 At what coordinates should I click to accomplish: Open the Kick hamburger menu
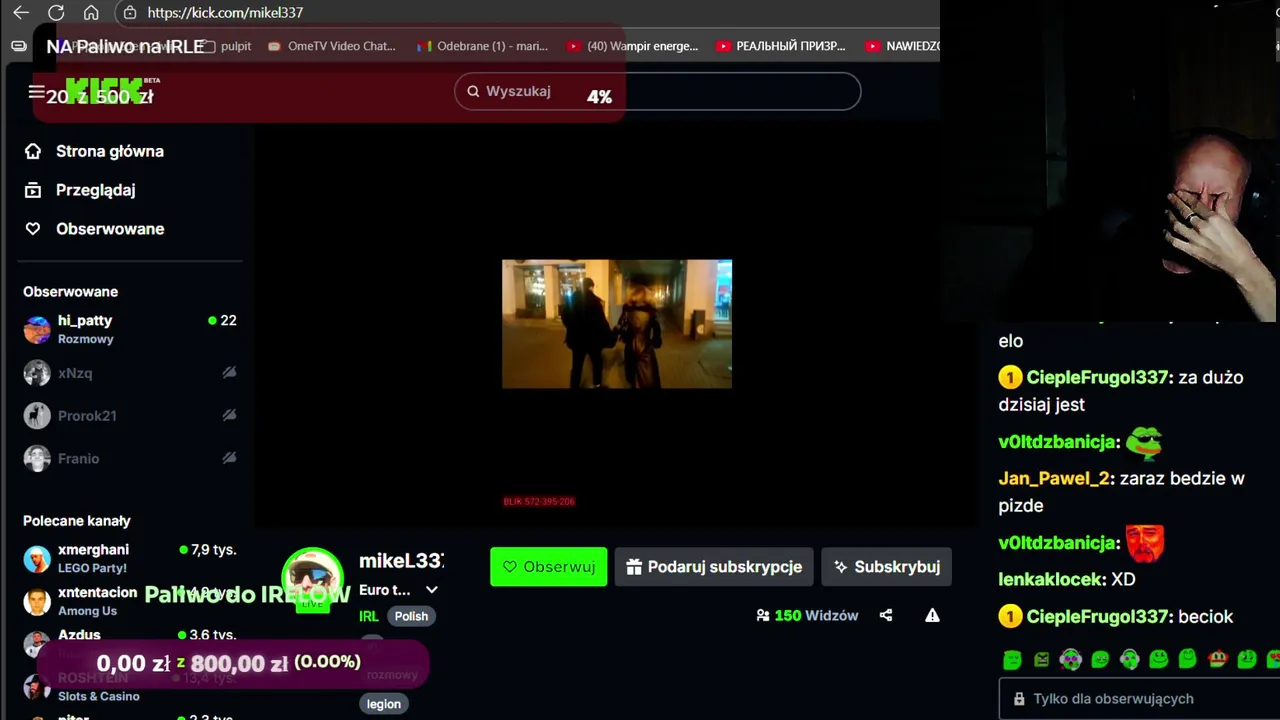tap(37, 92)
